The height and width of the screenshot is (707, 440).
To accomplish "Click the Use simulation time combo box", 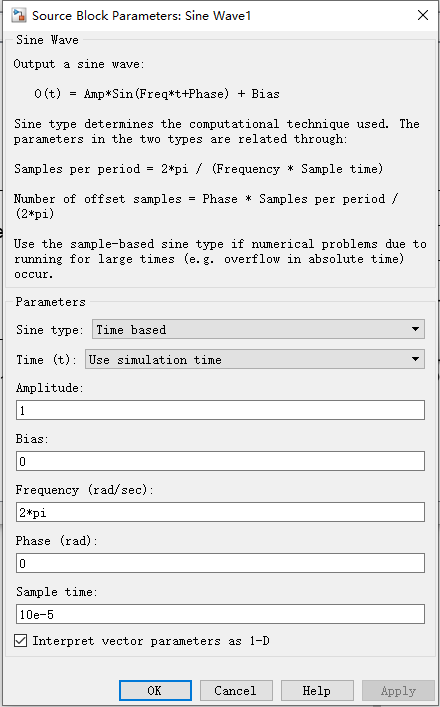I will pyautogui.click(x=255, y=359).
